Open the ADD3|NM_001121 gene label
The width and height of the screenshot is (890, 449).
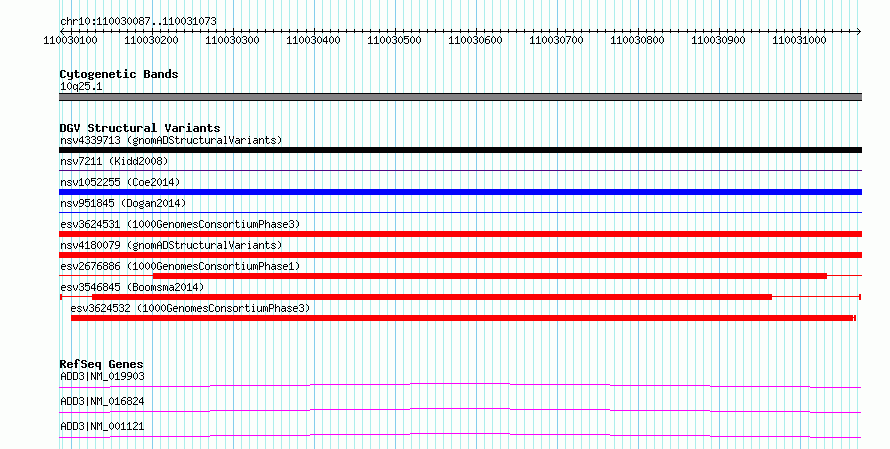click(x=102, y=426)
